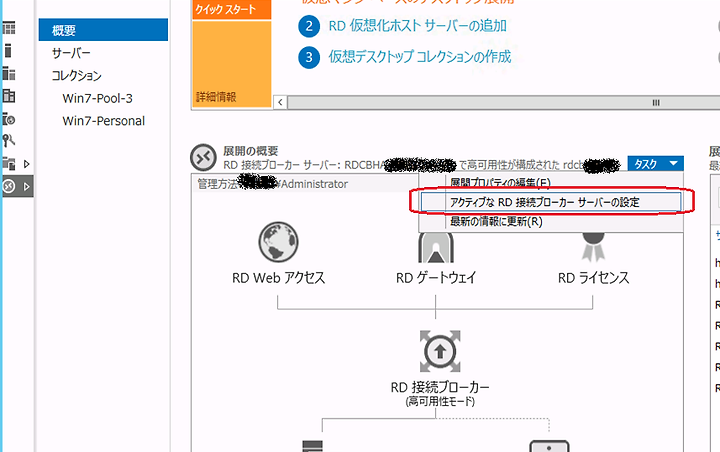Open the Remote Desktop Services sidebar icon
This screenshot has height=452, width=720.
point(9,186)
